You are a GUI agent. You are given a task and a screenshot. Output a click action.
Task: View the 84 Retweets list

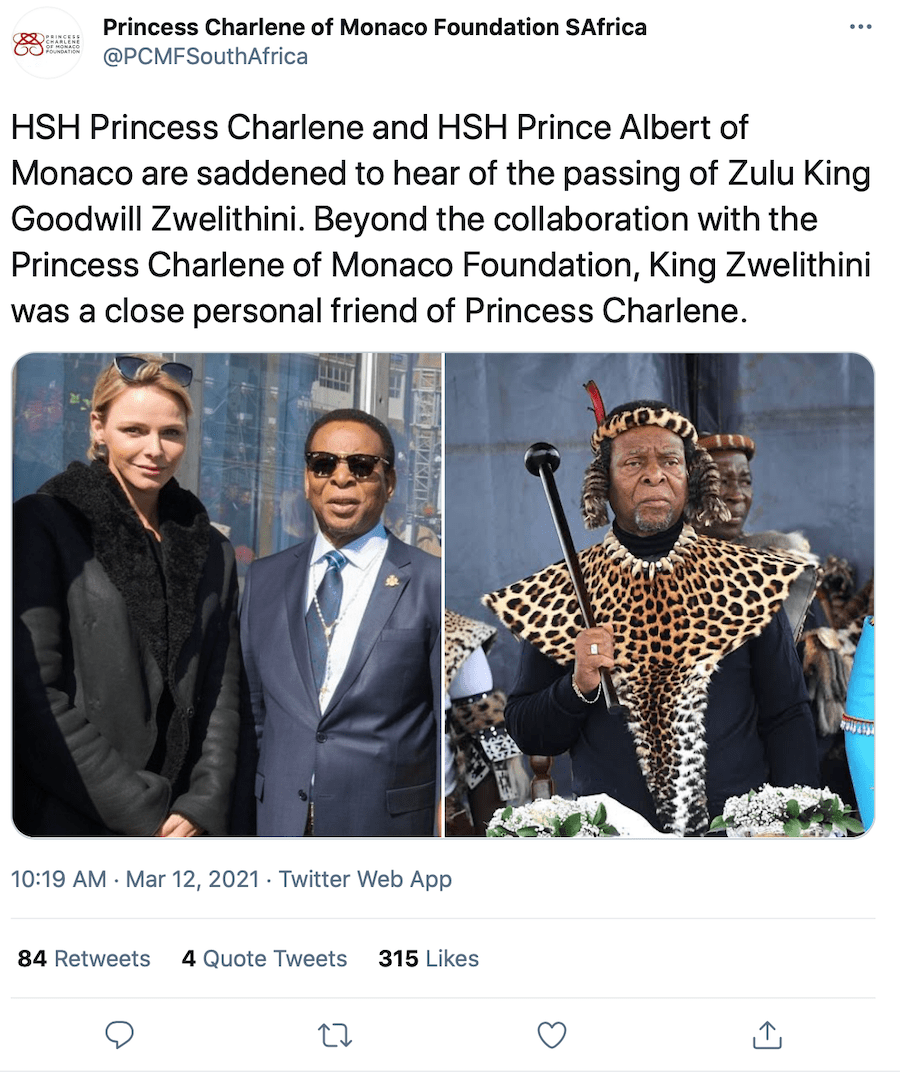tap(84, 959)
